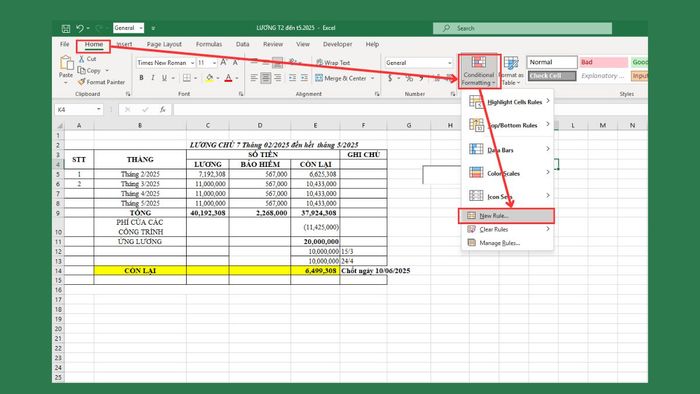Switch to the Page Layout tab
700x394 pixels.
click(x=164, y=44)
